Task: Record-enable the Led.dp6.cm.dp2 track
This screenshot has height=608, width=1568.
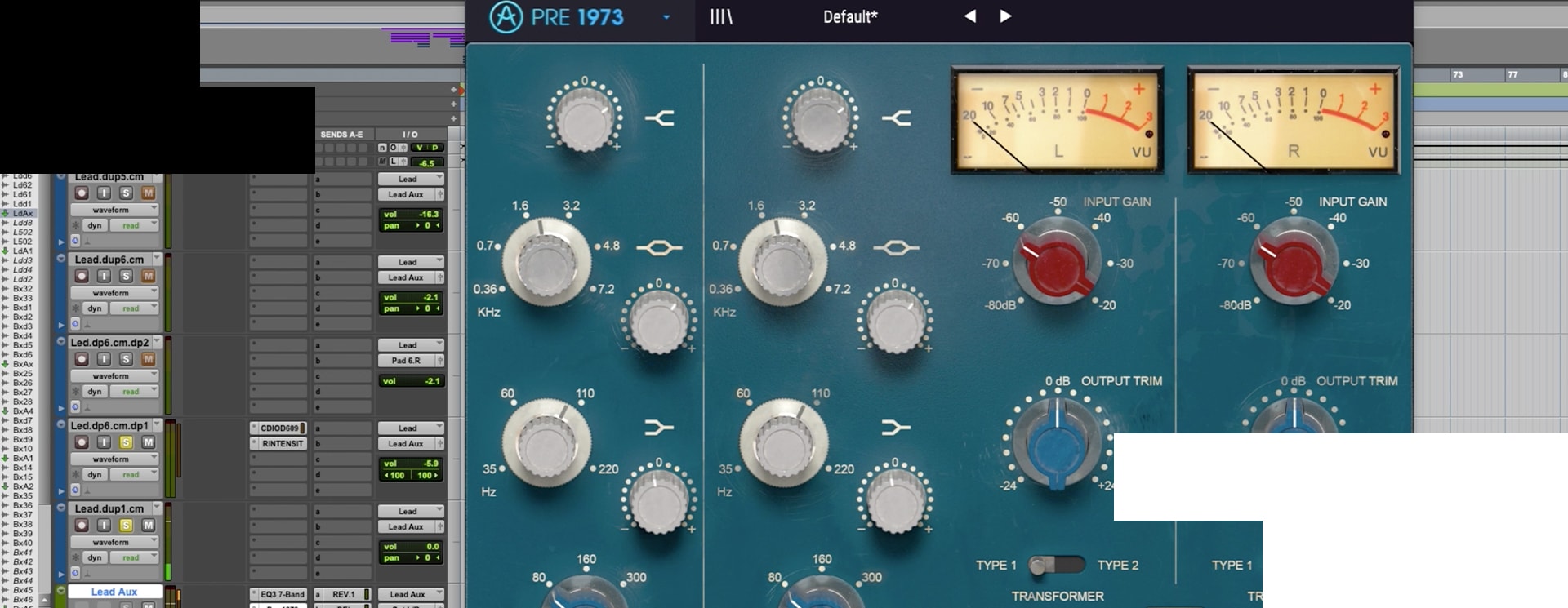Action: coord(82,359)
